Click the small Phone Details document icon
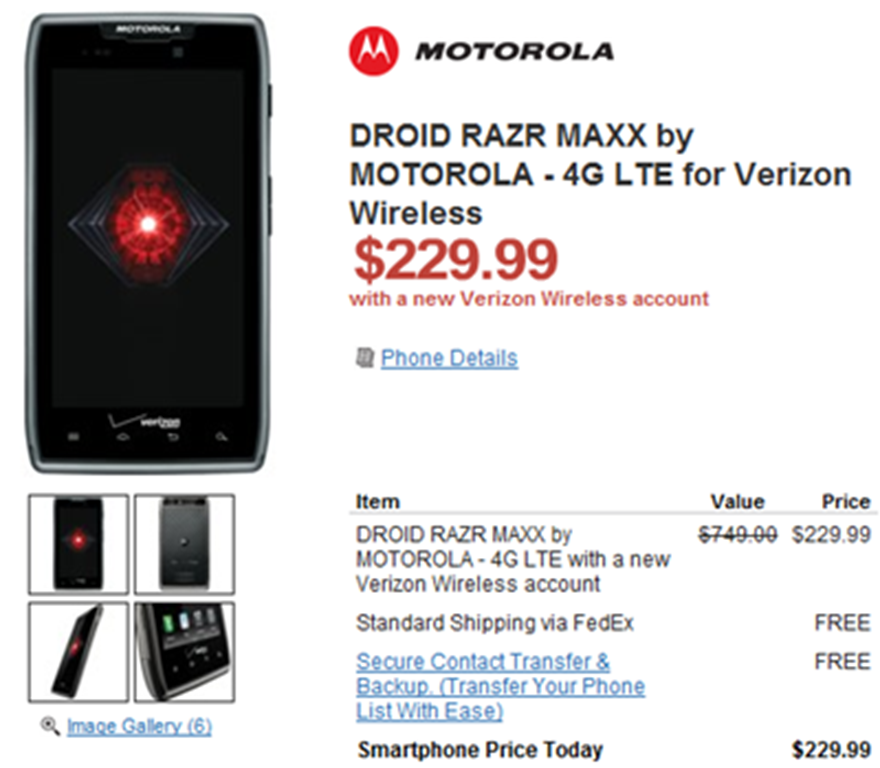This screenshot has height=768, width=880. click(365, 357)
